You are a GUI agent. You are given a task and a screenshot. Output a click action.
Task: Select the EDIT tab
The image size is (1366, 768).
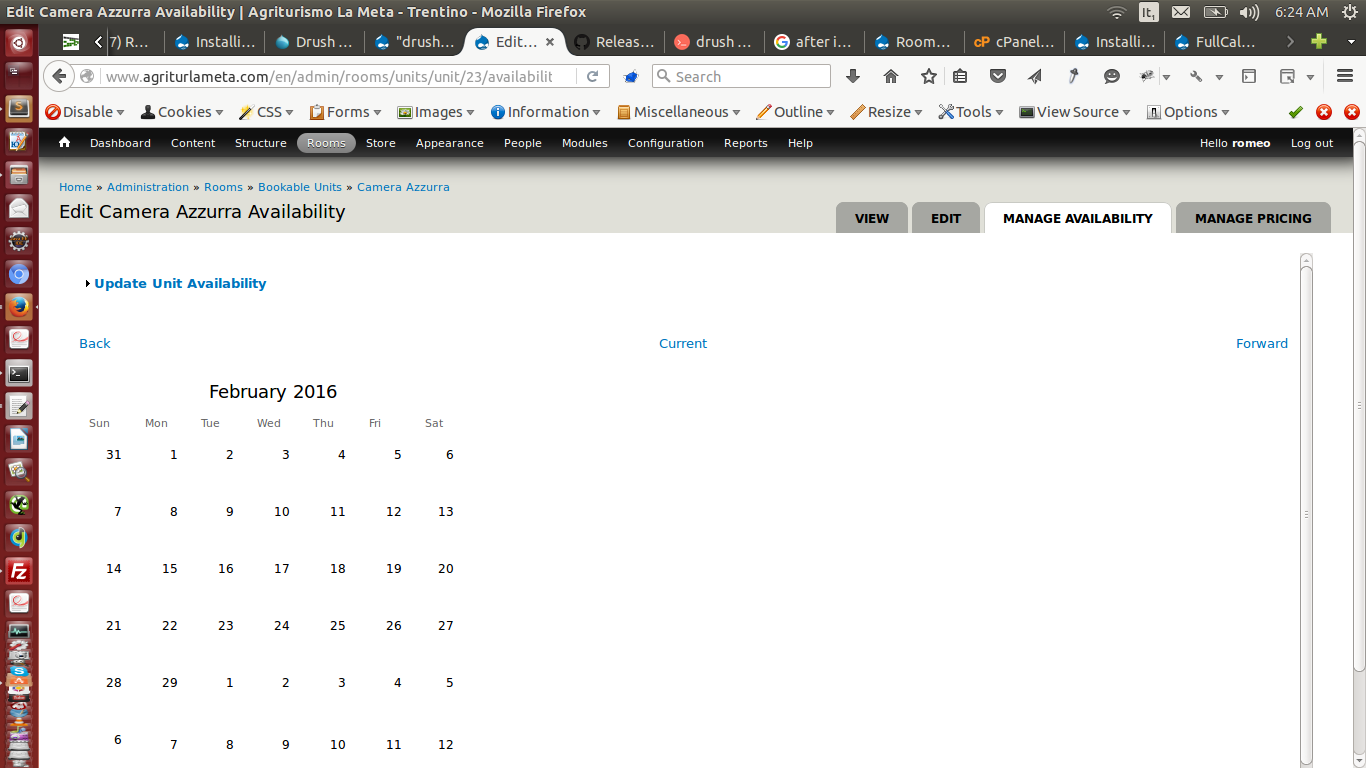click(x=945, y=217)
